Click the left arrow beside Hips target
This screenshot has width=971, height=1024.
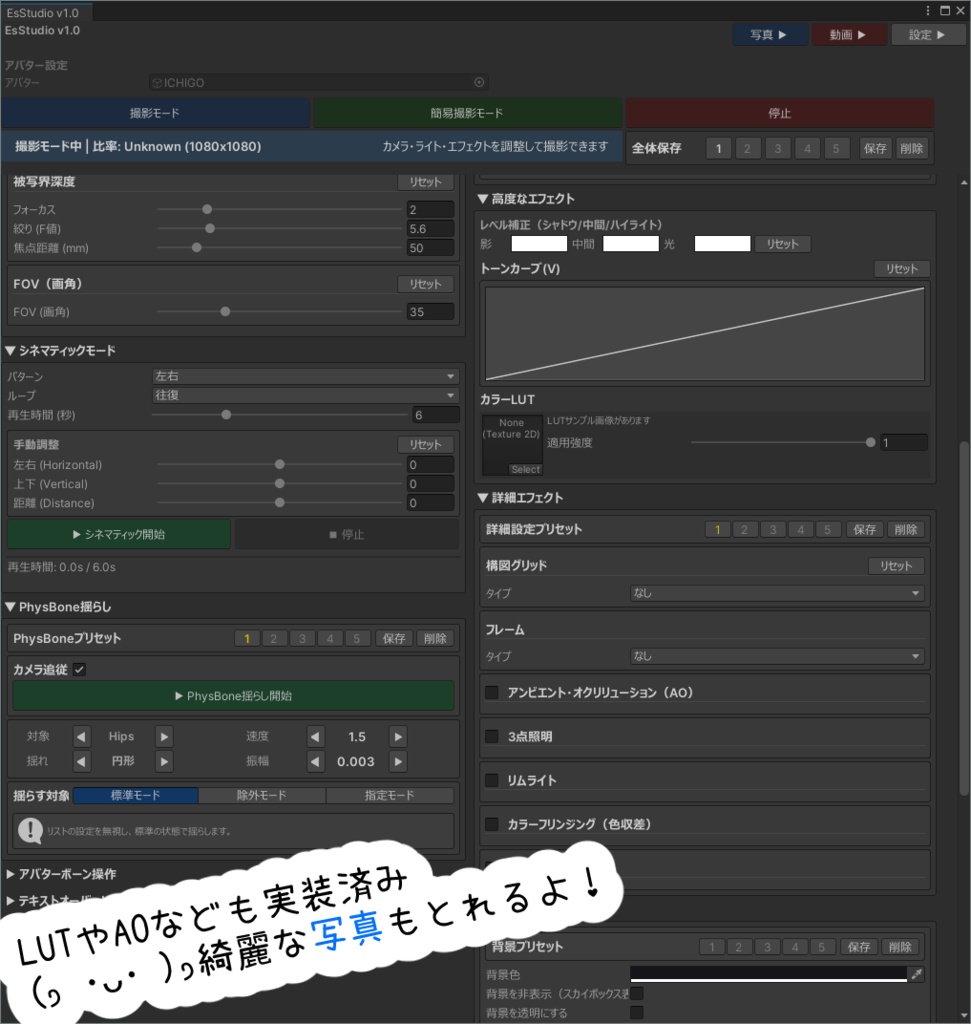[81, 736]
